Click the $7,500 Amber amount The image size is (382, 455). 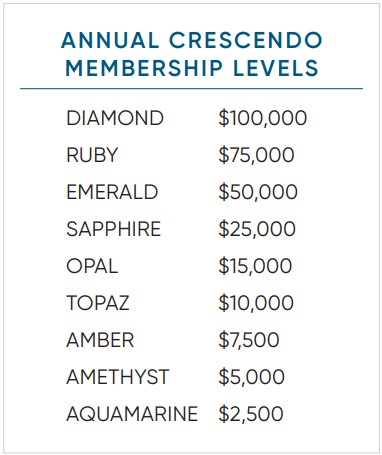click(249, 340)
